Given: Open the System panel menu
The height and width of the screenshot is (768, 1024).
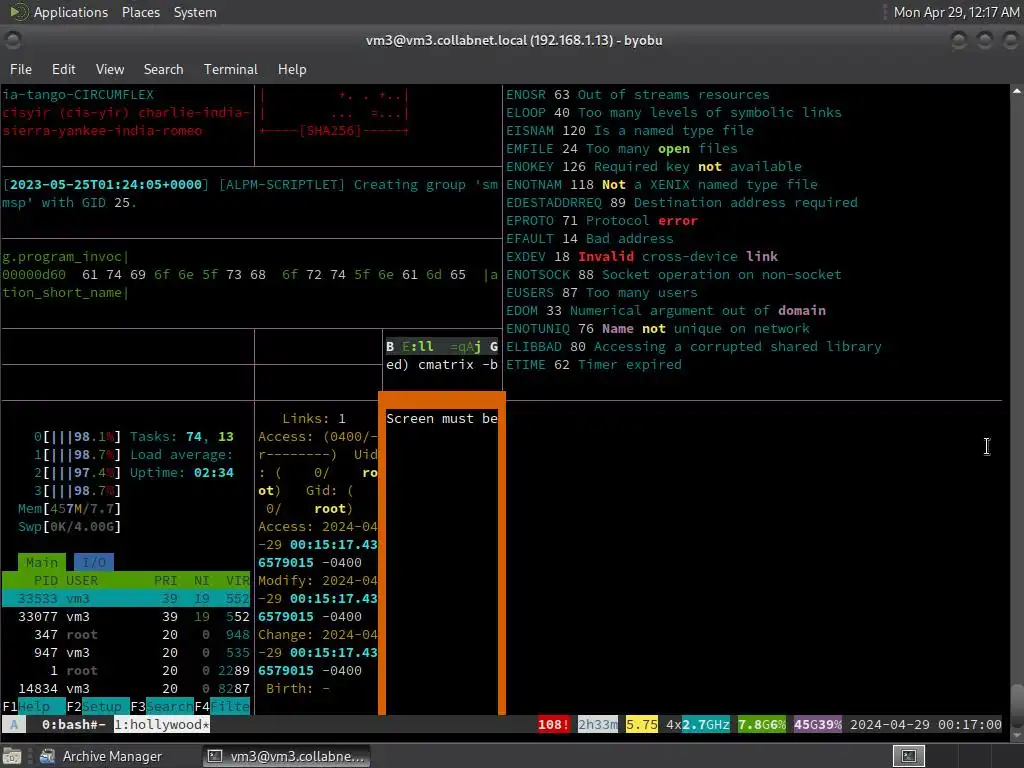Looking at the screenshot, I should 195,12.
